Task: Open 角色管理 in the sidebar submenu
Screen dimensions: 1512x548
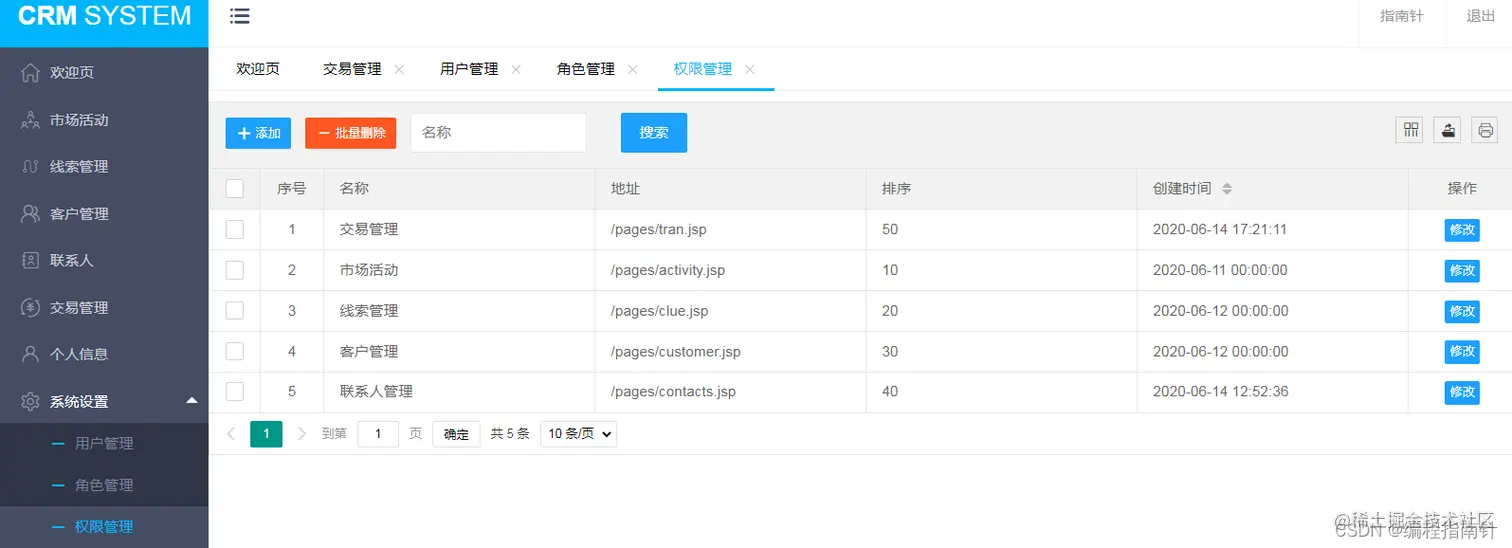Action: point(104,485)
